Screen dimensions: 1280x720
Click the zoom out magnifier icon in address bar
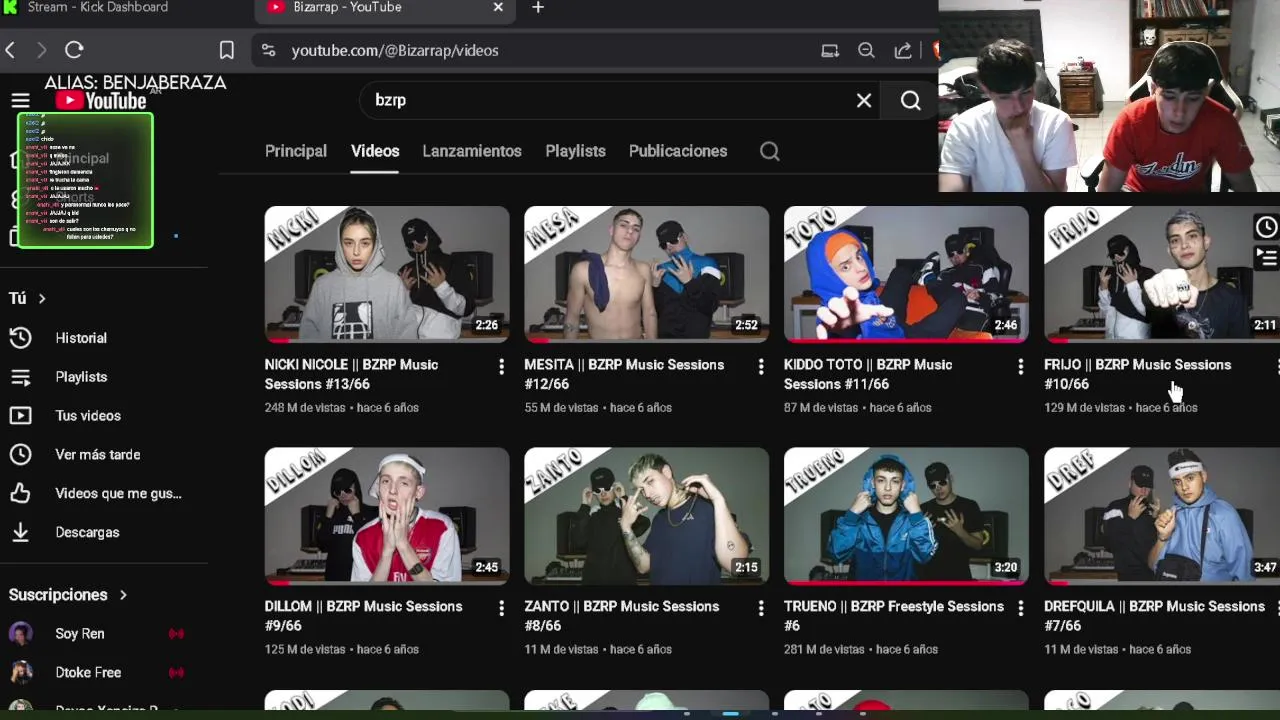click(866, 50)
